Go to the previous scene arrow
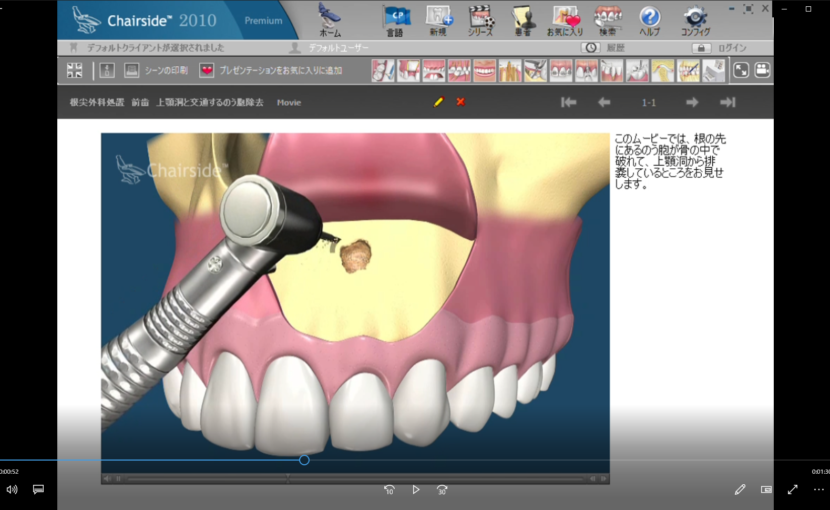The image size is (830, 510). point(604,102)
